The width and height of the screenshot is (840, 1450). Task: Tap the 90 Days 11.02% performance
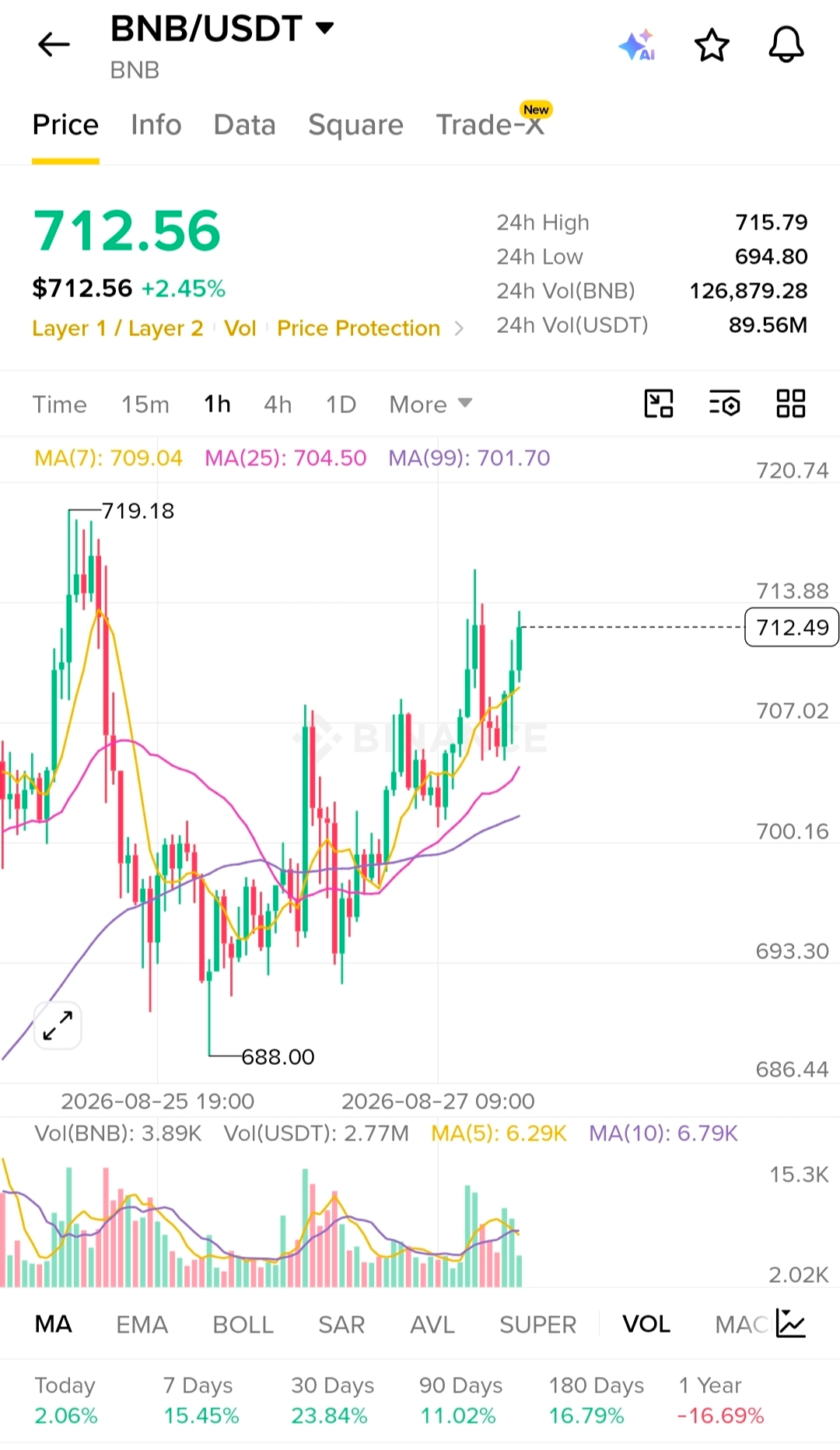point(460,1400)
